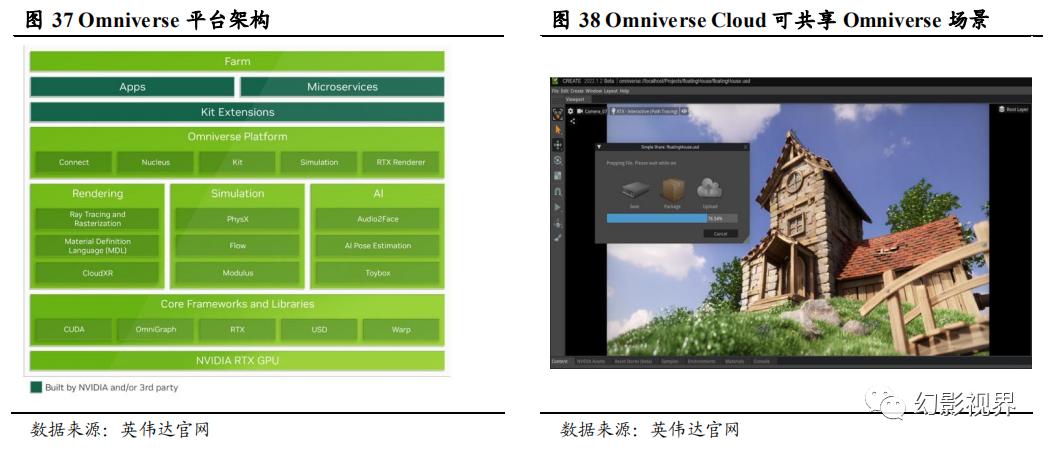
Task: Open the Help menu
Action: click(624, 91)
